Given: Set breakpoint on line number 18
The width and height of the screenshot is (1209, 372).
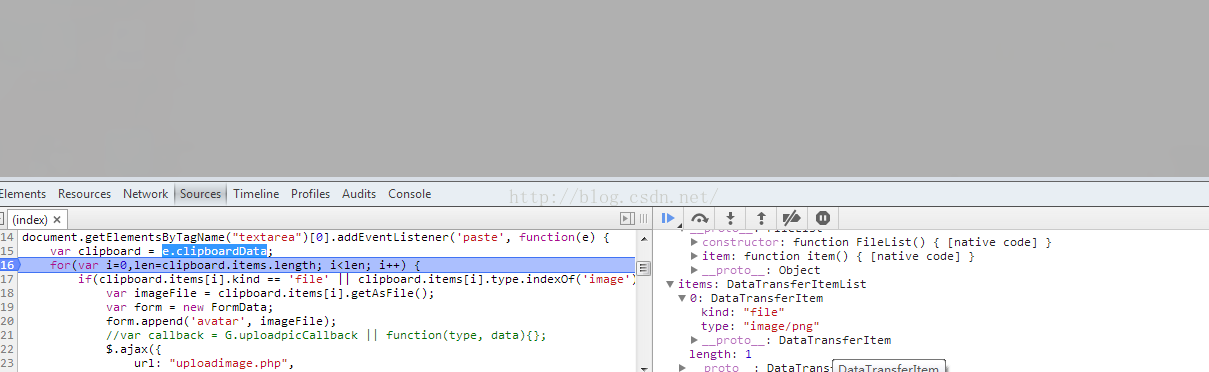Looking at the screenshot, I should point(8,293).
